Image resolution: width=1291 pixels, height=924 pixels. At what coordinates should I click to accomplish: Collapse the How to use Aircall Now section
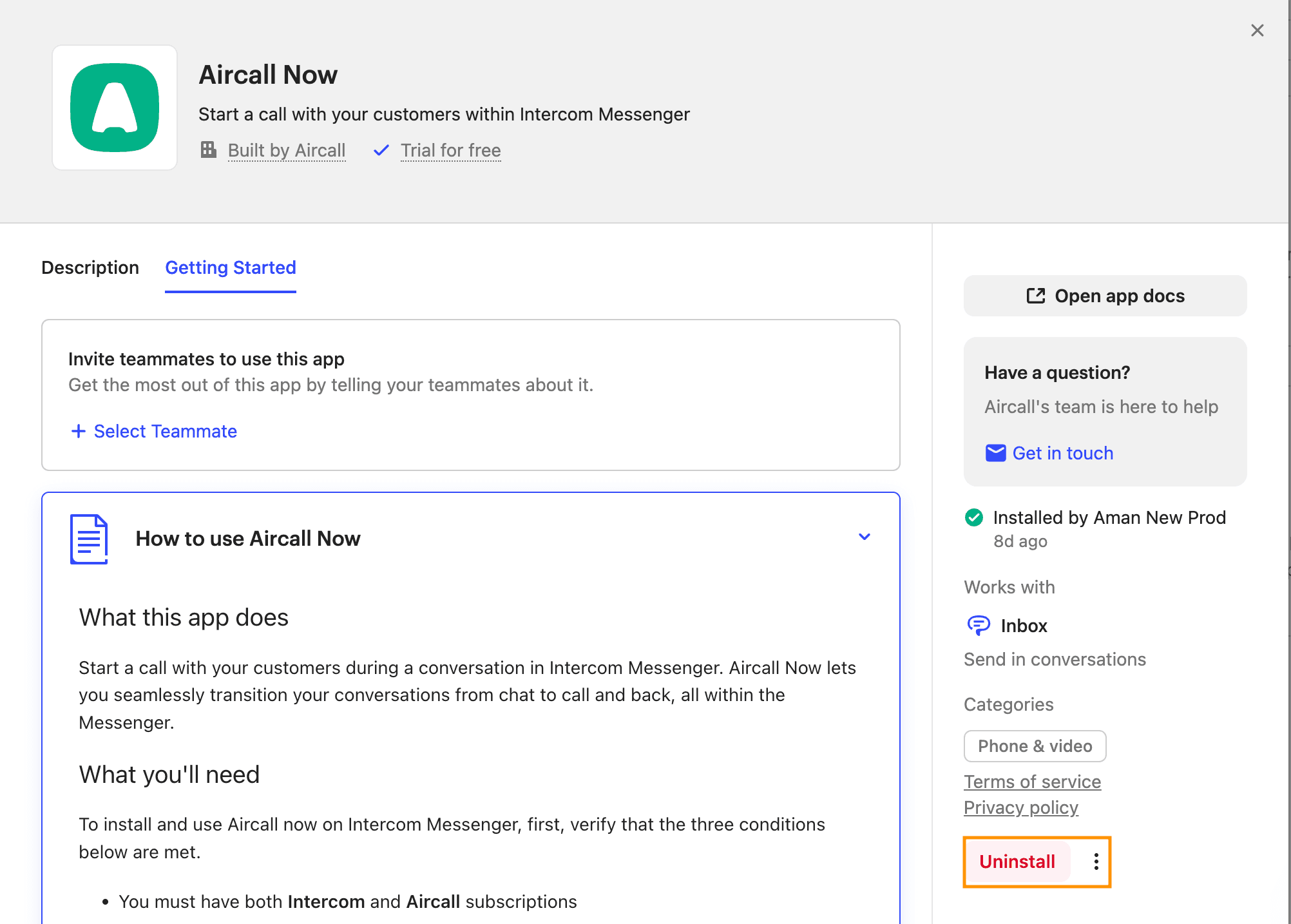(865, 537)
